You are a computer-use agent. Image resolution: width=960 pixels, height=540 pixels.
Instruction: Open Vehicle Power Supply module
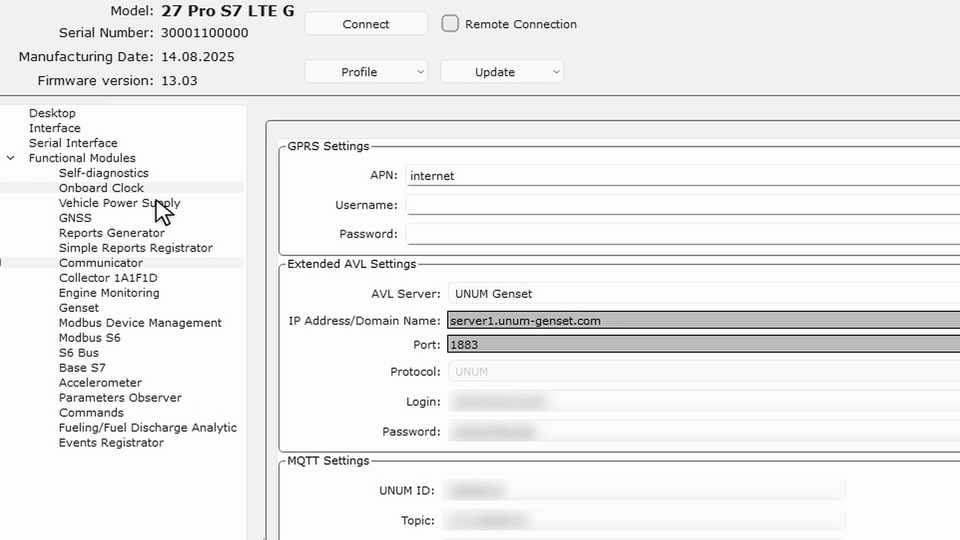tap(119, 203)
